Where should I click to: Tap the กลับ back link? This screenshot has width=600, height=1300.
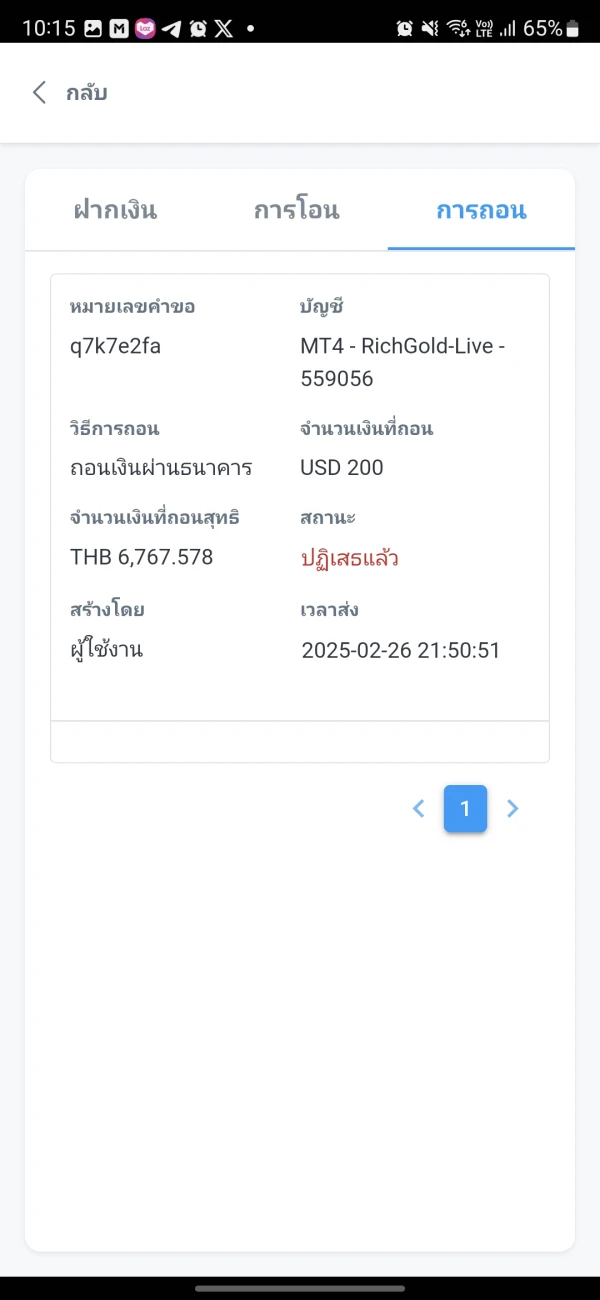[x=87, y=93]
